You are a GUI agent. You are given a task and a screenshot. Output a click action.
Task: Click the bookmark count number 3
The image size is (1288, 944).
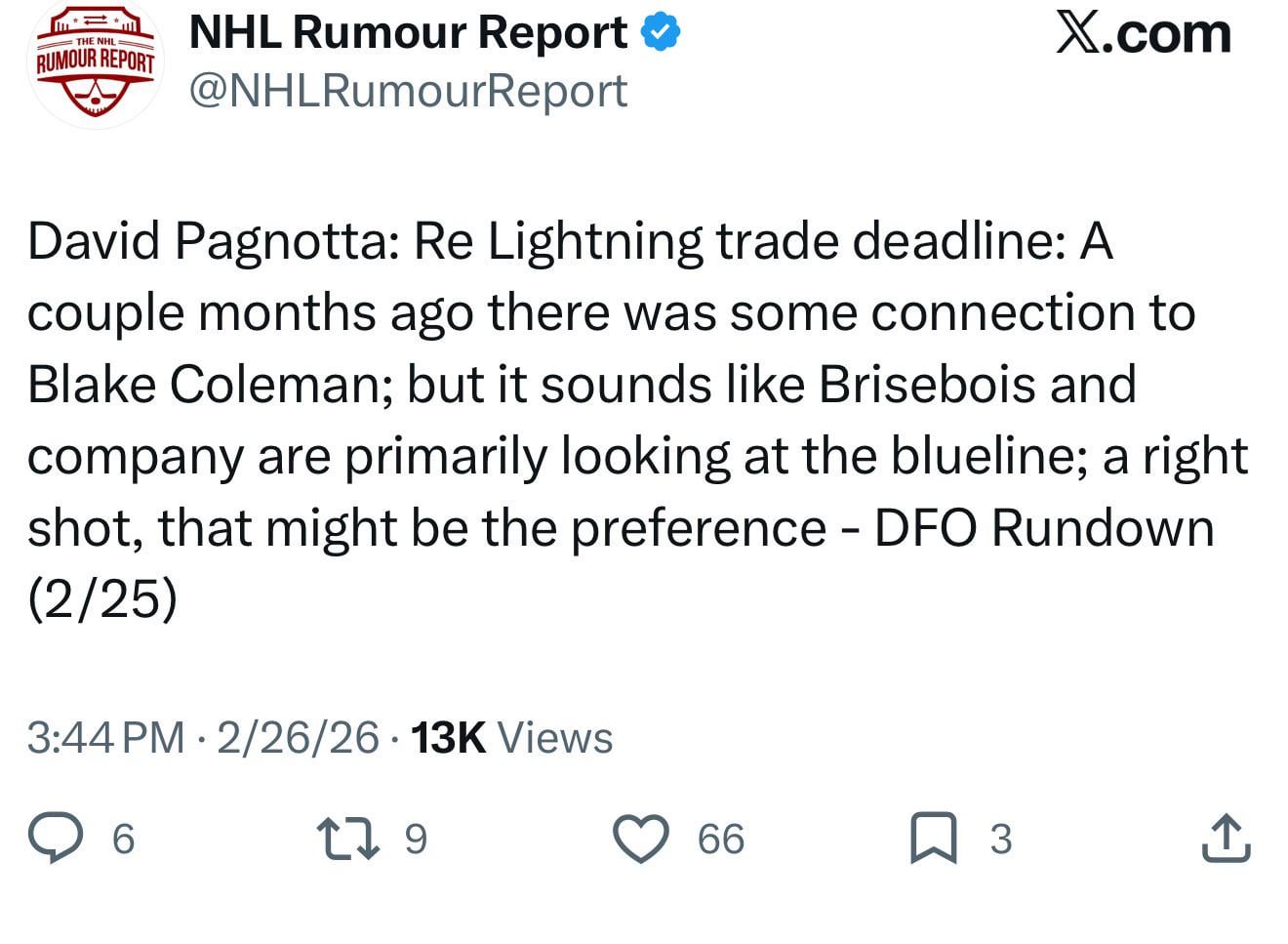click(x=1001, y=840)
